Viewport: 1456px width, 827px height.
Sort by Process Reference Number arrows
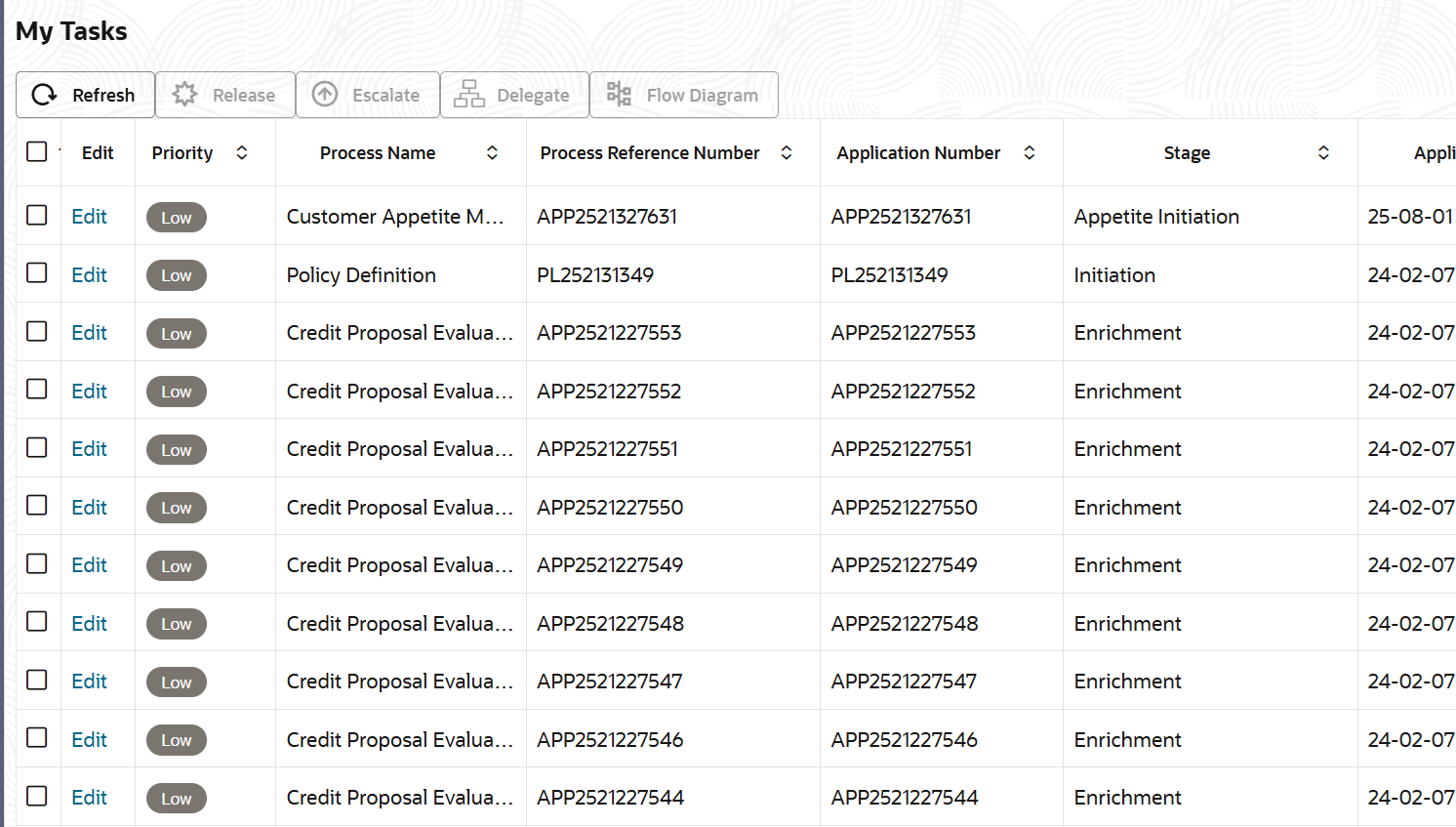(787, 152)
